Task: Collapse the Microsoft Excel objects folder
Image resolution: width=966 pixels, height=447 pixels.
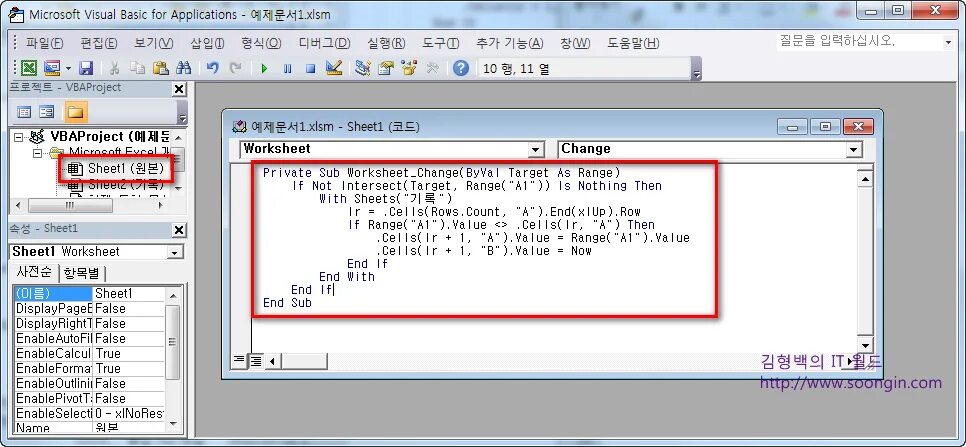Action: click(x=37, y=152)
